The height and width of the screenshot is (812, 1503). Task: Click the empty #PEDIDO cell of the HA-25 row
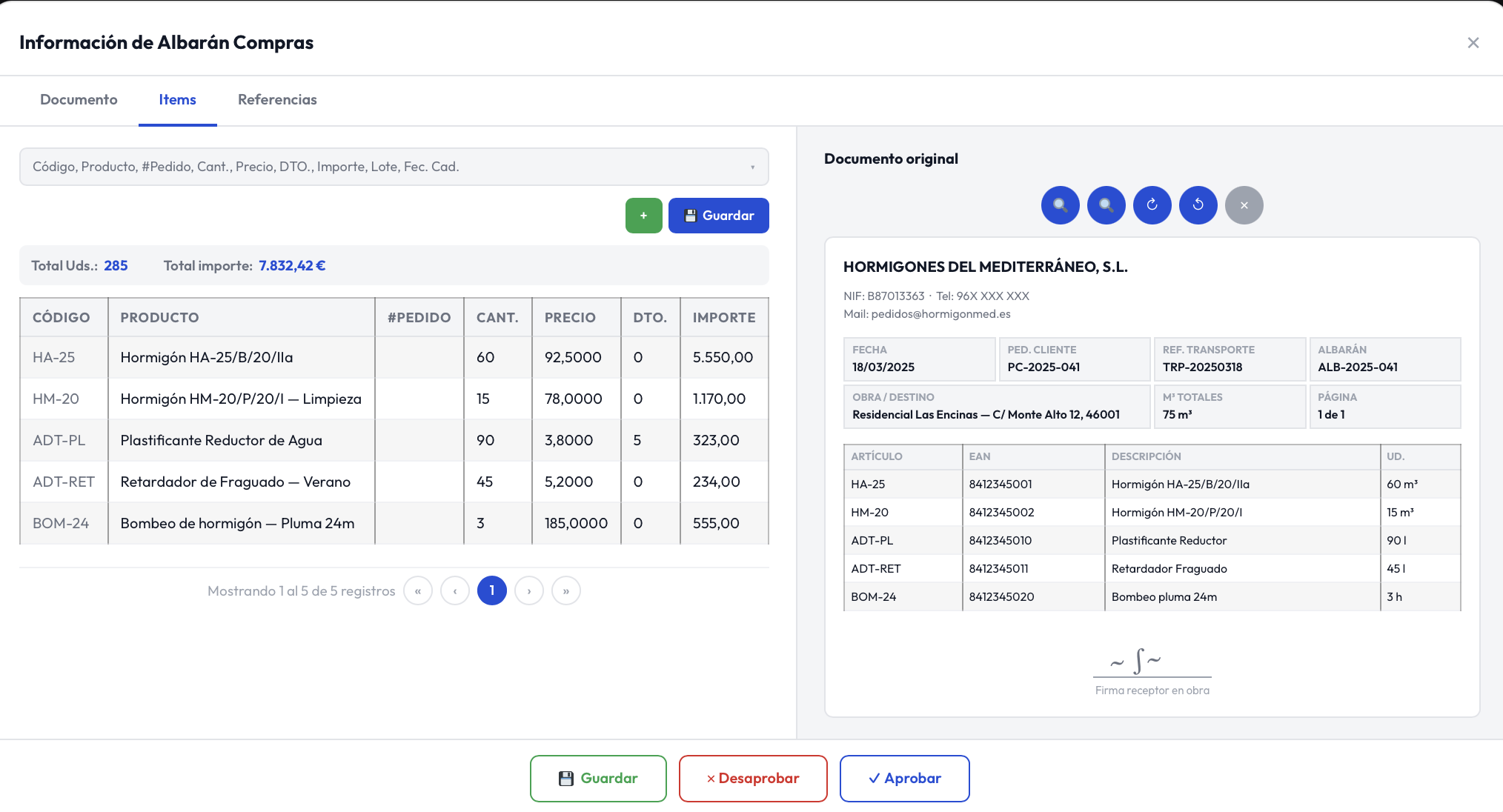point(419,358)
